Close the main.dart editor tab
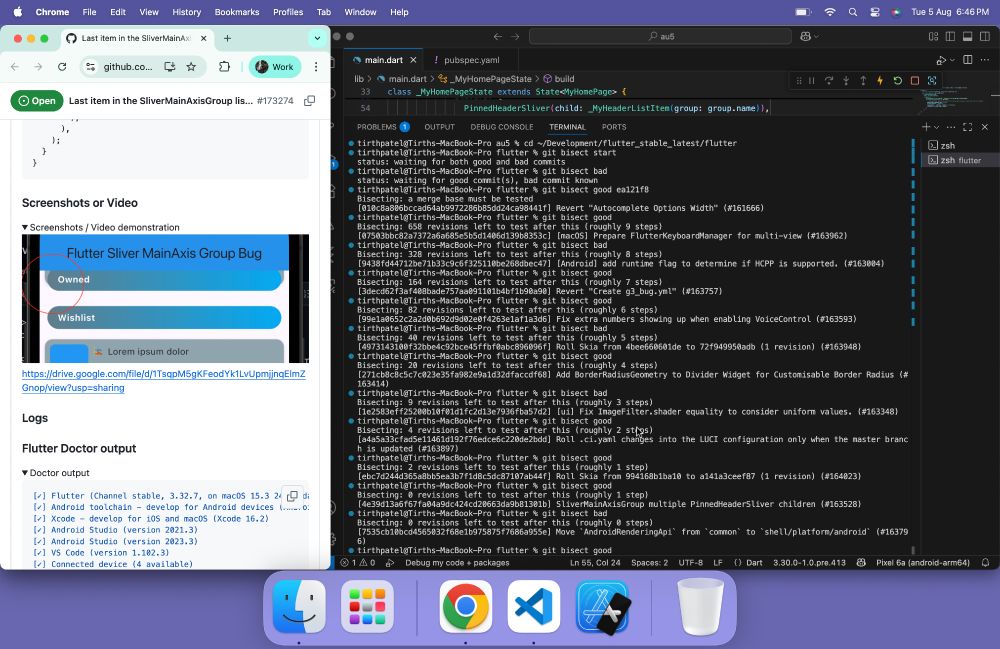The width and height of the screenshot is (1000, 649). (x=413, y=60)
